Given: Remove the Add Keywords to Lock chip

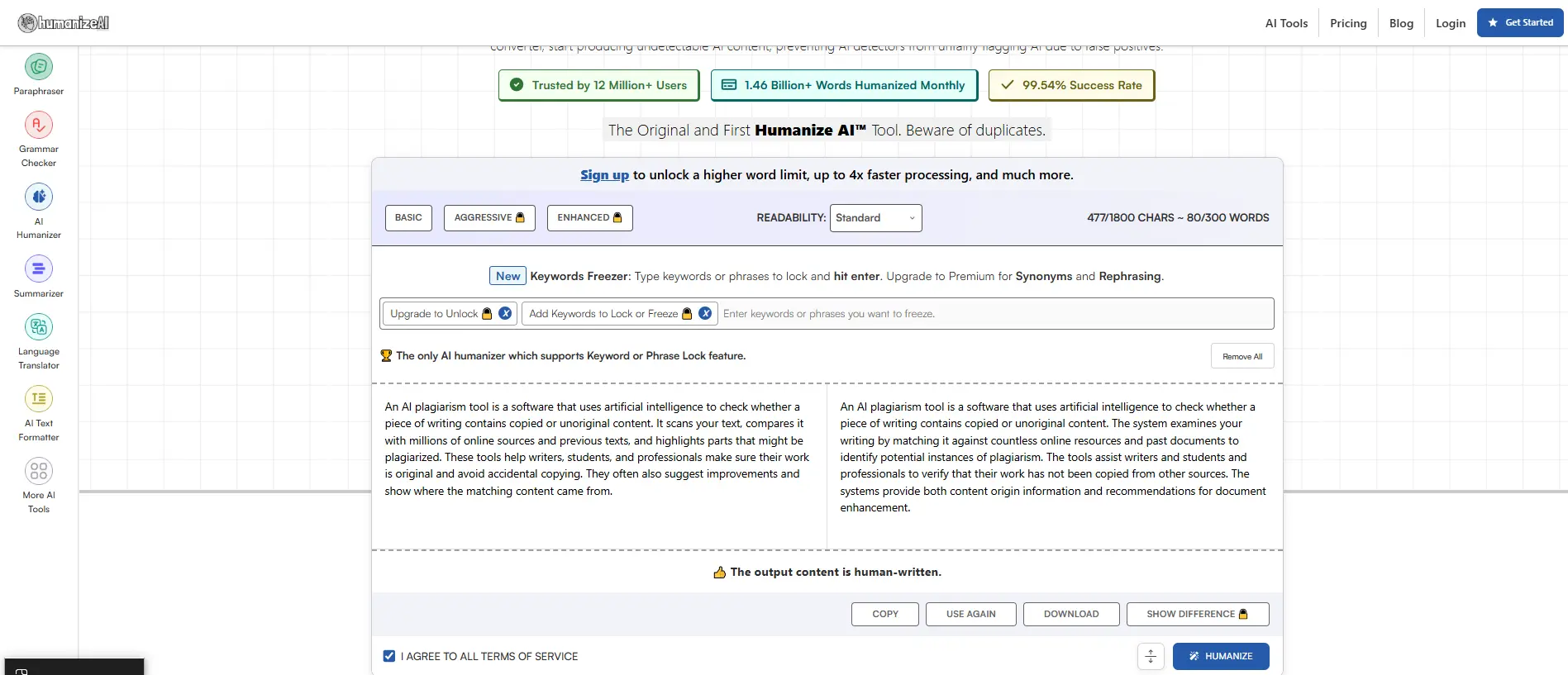Looking at the screenshot, I should tap(705, 314).
